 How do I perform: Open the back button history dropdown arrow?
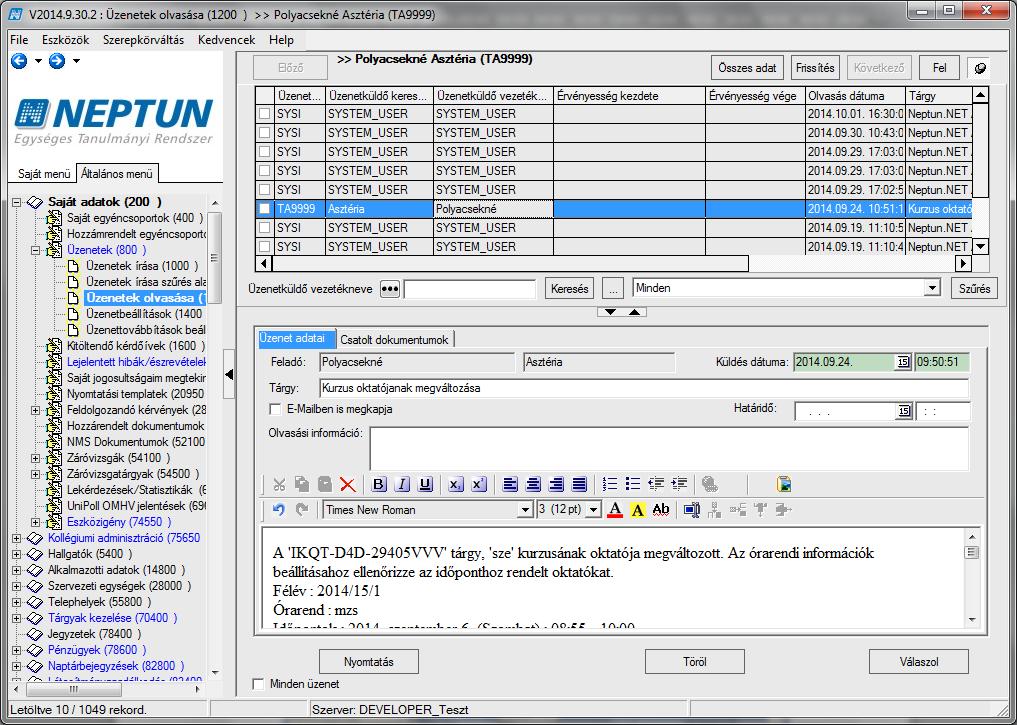point(38,61)
